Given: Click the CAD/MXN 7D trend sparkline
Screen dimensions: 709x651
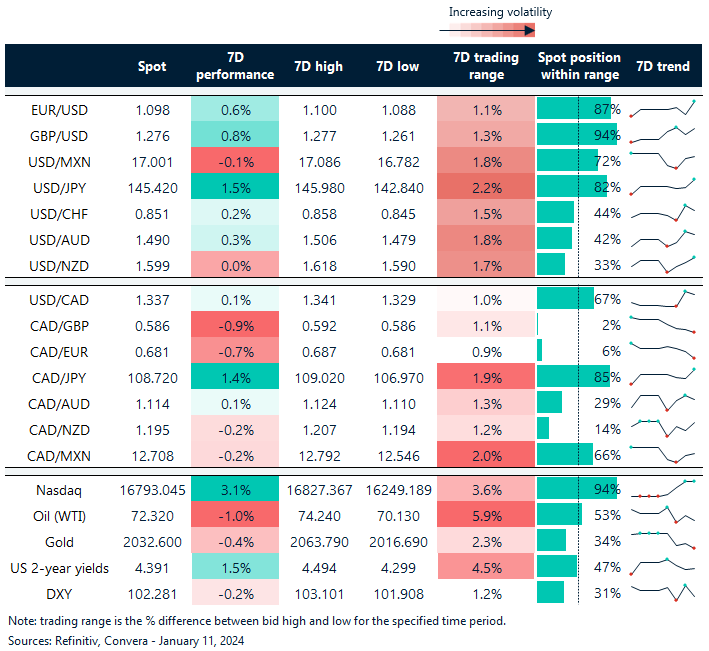Looking at the screenshot, I should point(662,454).
